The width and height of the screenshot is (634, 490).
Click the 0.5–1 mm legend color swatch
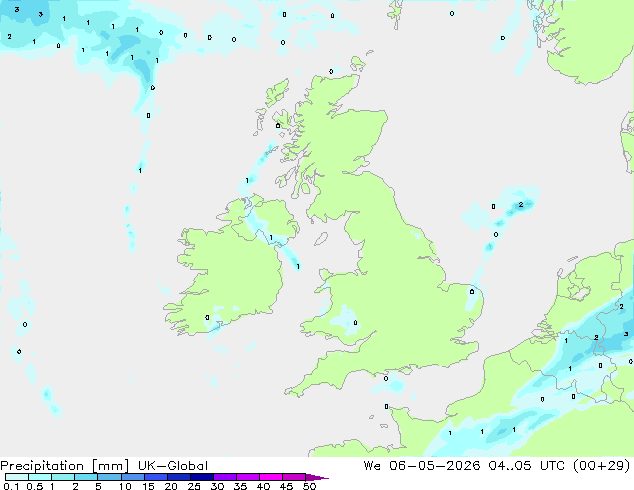click(40, 477)
